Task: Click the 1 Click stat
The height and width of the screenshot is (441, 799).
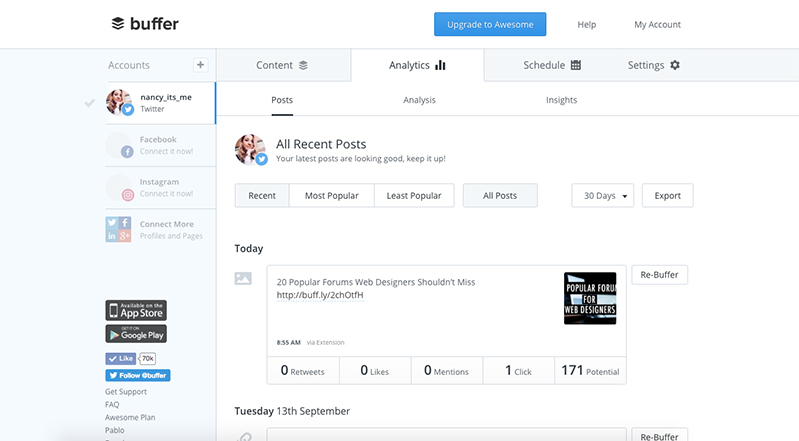Action: click(x=519, y=370)
